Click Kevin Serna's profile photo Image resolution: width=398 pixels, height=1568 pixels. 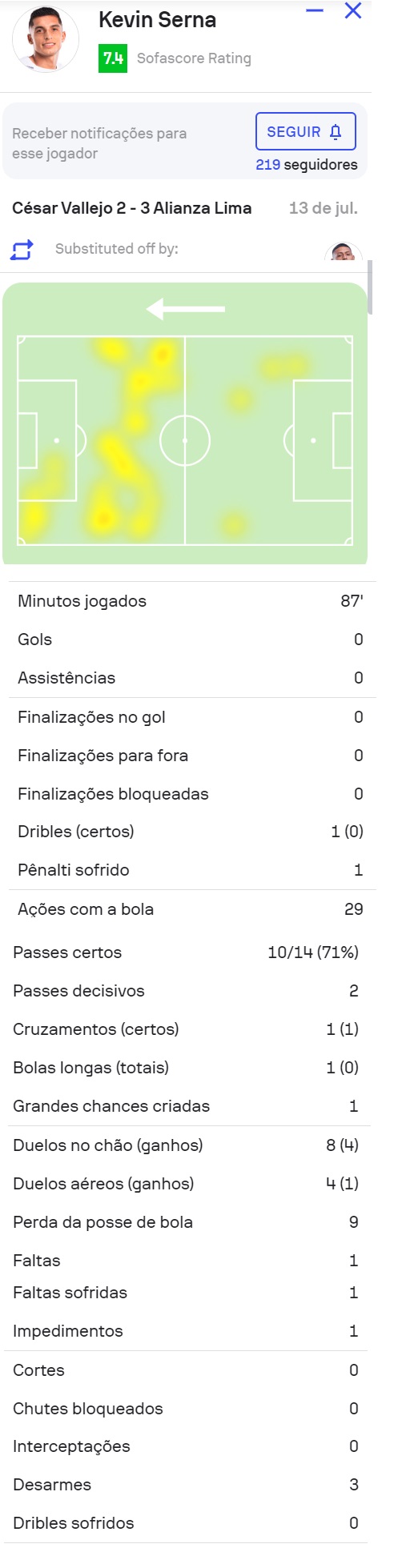click(x=46, y=39)
